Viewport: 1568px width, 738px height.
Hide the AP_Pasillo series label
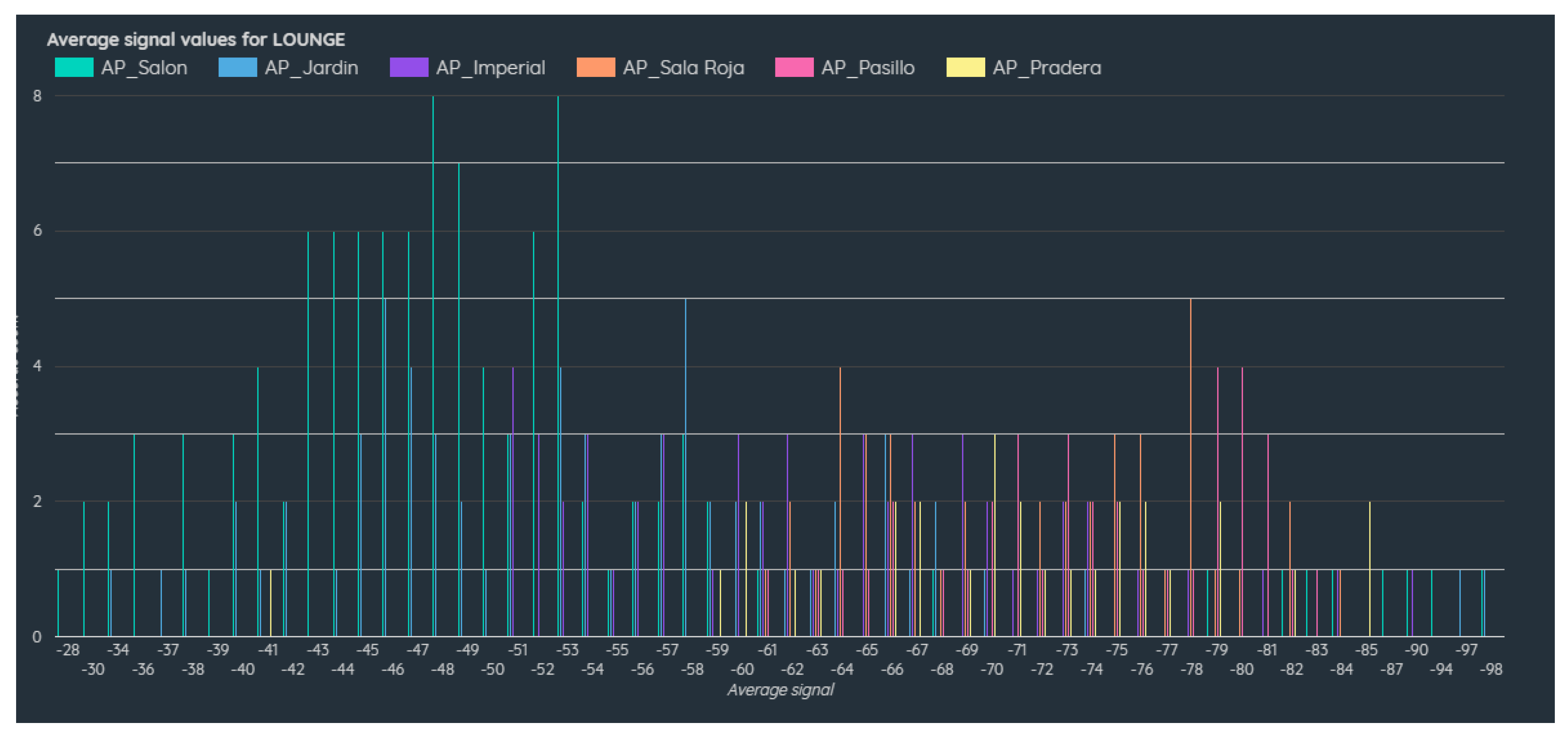(867, 67)
